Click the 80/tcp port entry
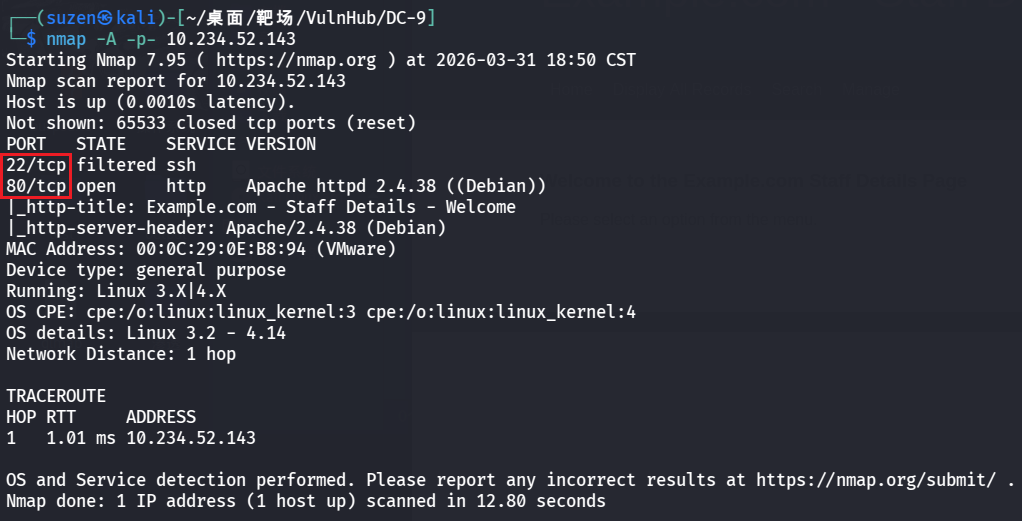Image resolution: width=1022 pixels, height=521 pixels. pyautogui.click(x=36, y=186)
